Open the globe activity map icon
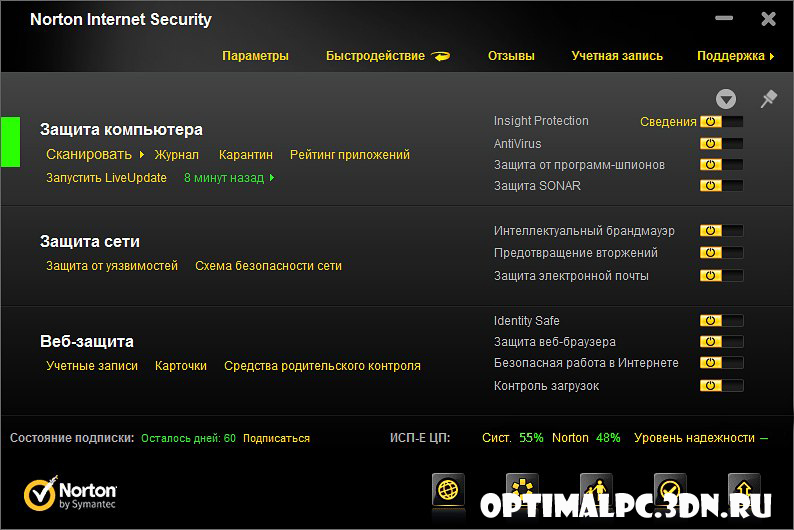This screenshot has width=794, height=530. (x=448, y=490)
